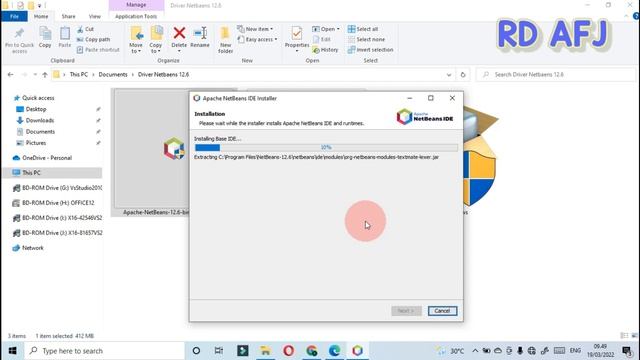The width and height of the screenshot is (640, 360).
Task: Open the Open dropdown in ribbon
Action: tap(326, 29)
